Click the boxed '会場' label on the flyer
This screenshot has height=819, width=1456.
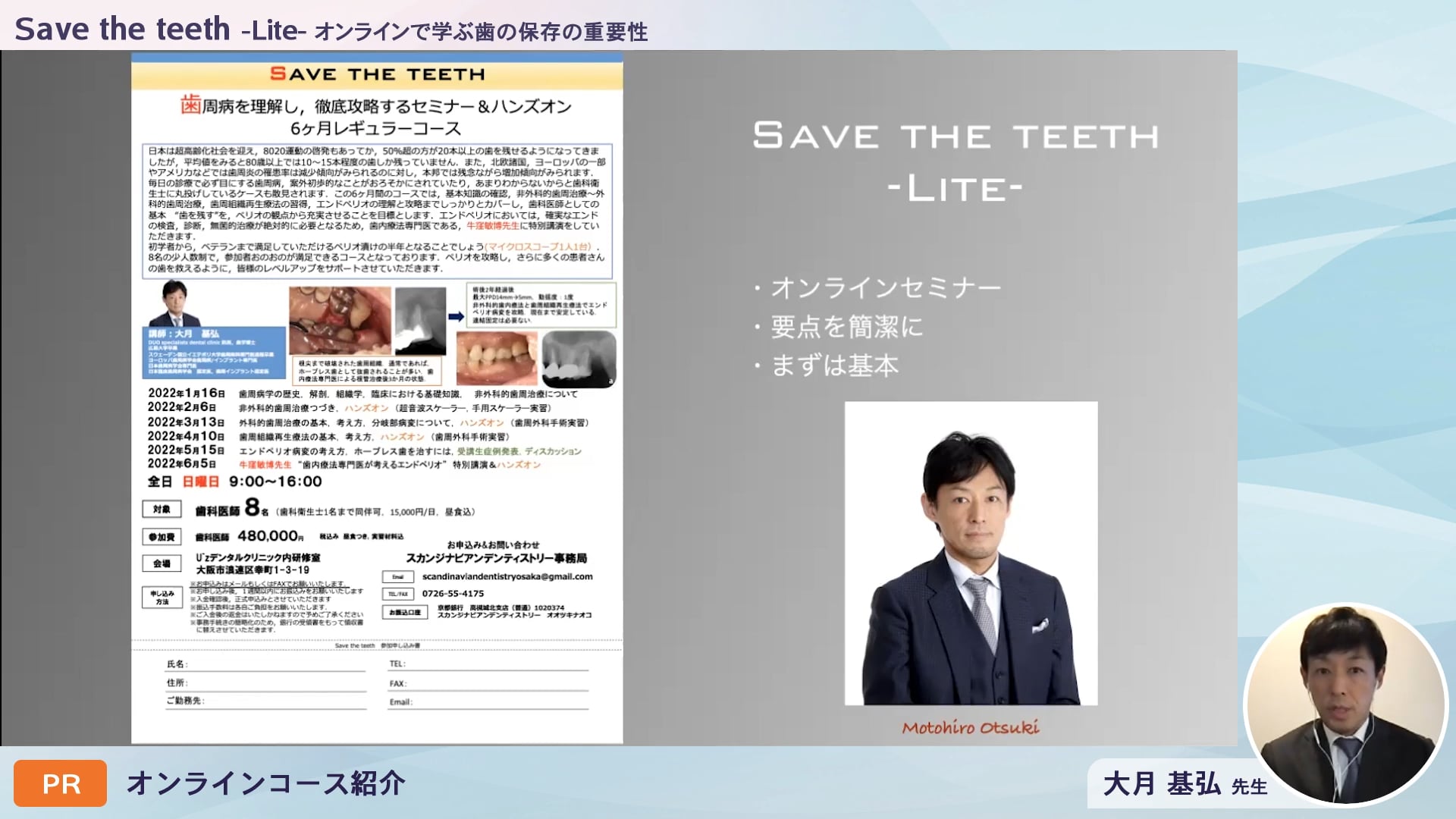(162, 563)
